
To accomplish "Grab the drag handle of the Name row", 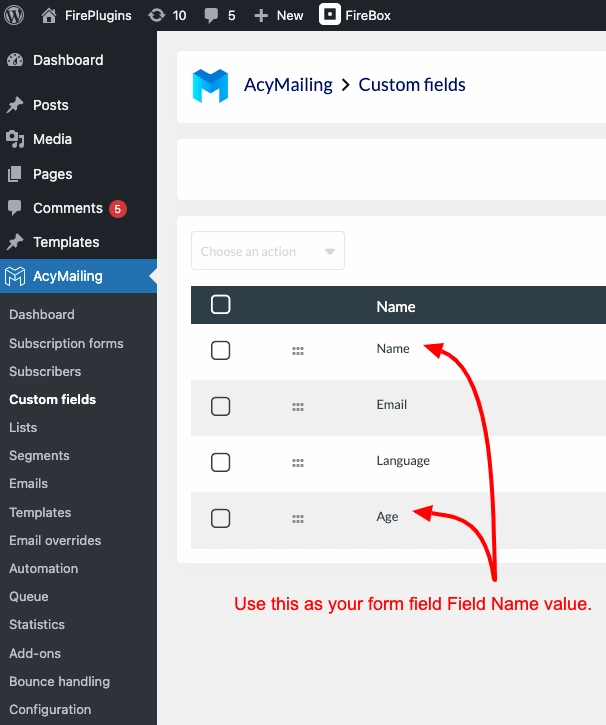I will click(x=298, y=351).
